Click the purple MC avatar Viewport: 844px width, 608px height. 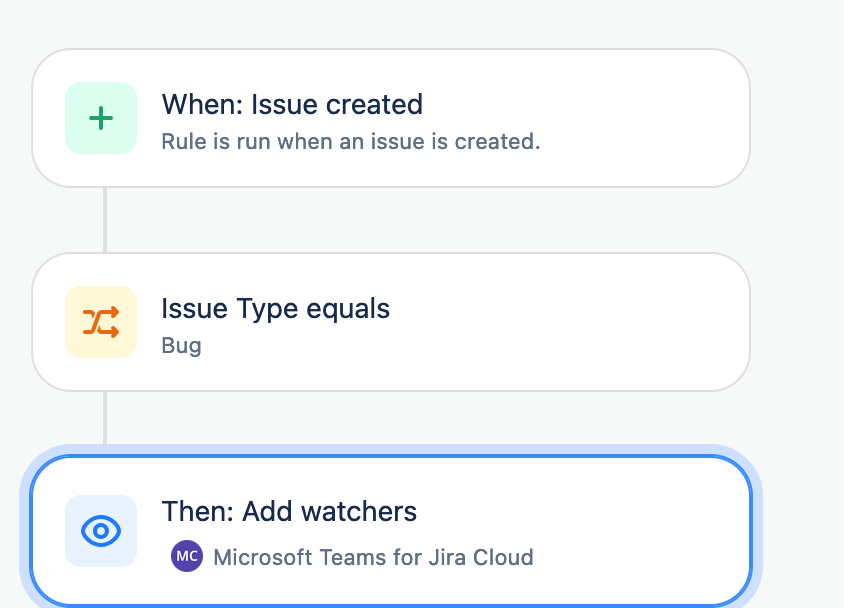point(187,556)
